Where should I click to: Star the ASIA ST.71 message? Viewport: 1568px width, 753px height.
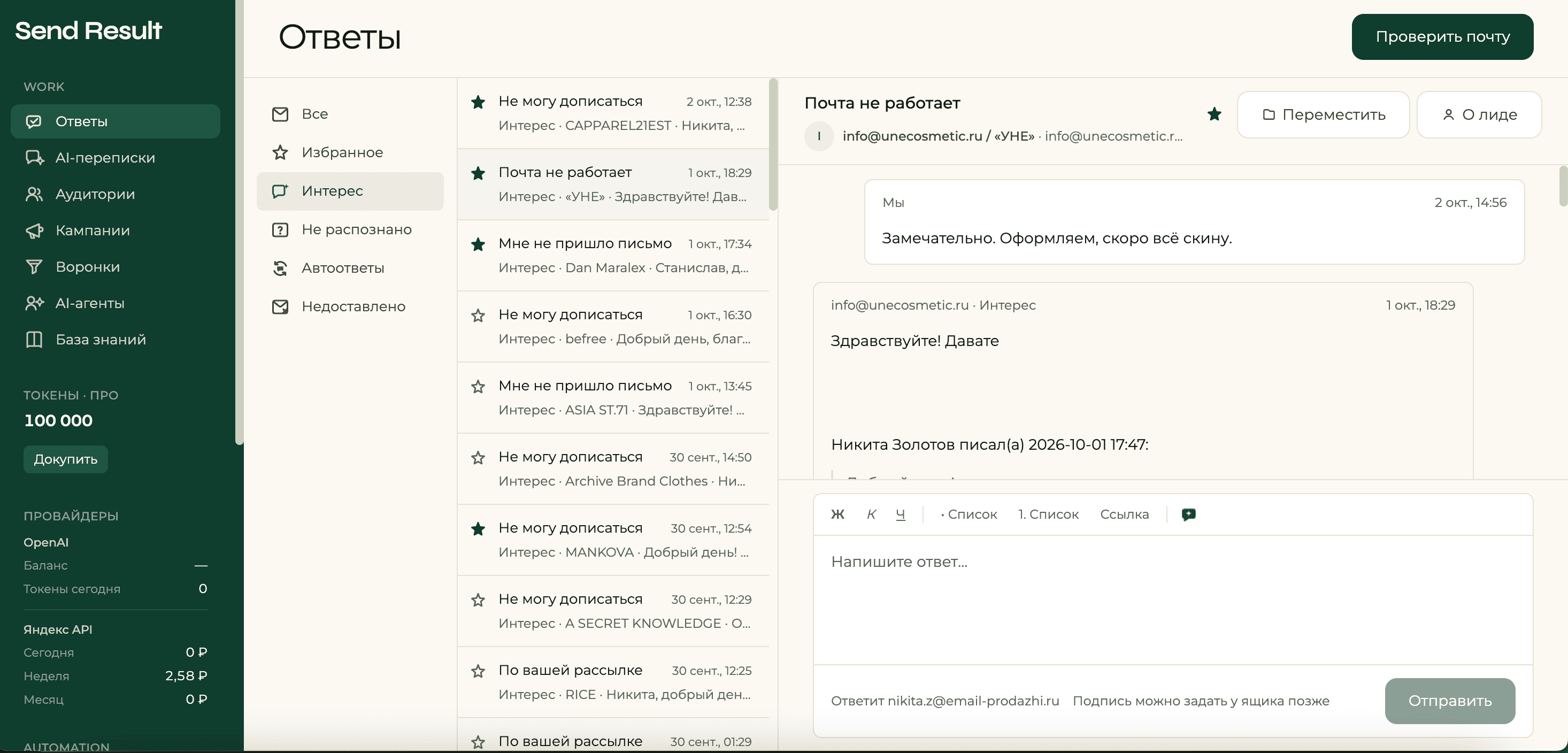tap(478, 387)
